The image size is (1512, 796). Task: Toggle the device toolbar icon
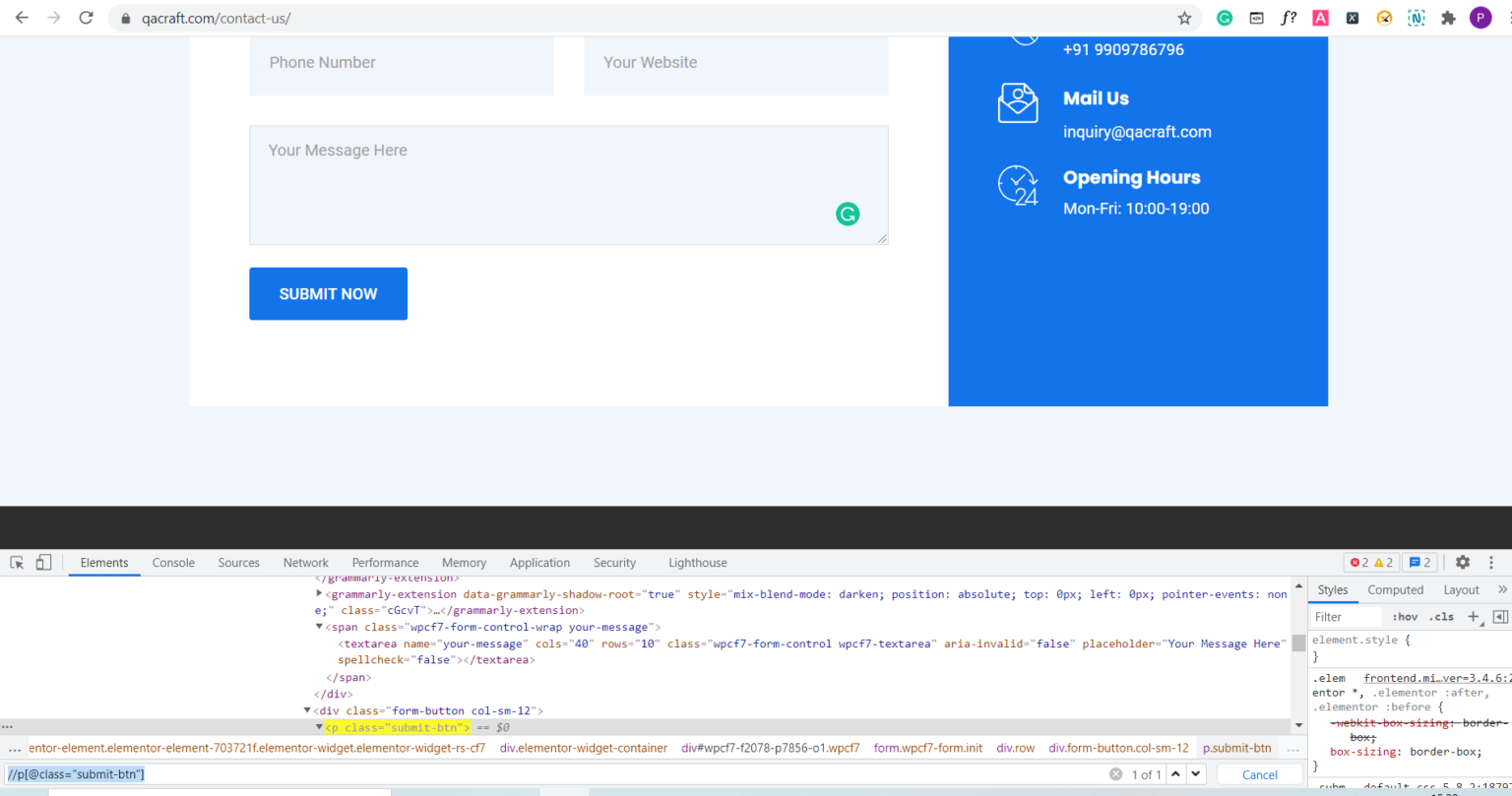tap(43, 563)
